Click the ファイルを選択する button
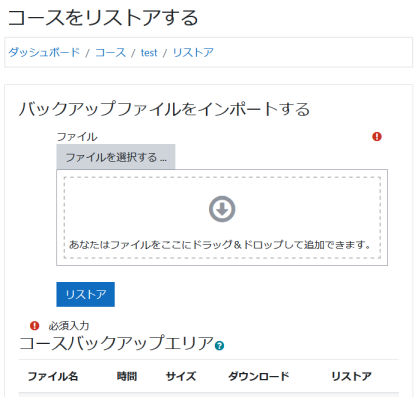 [116, 157]
